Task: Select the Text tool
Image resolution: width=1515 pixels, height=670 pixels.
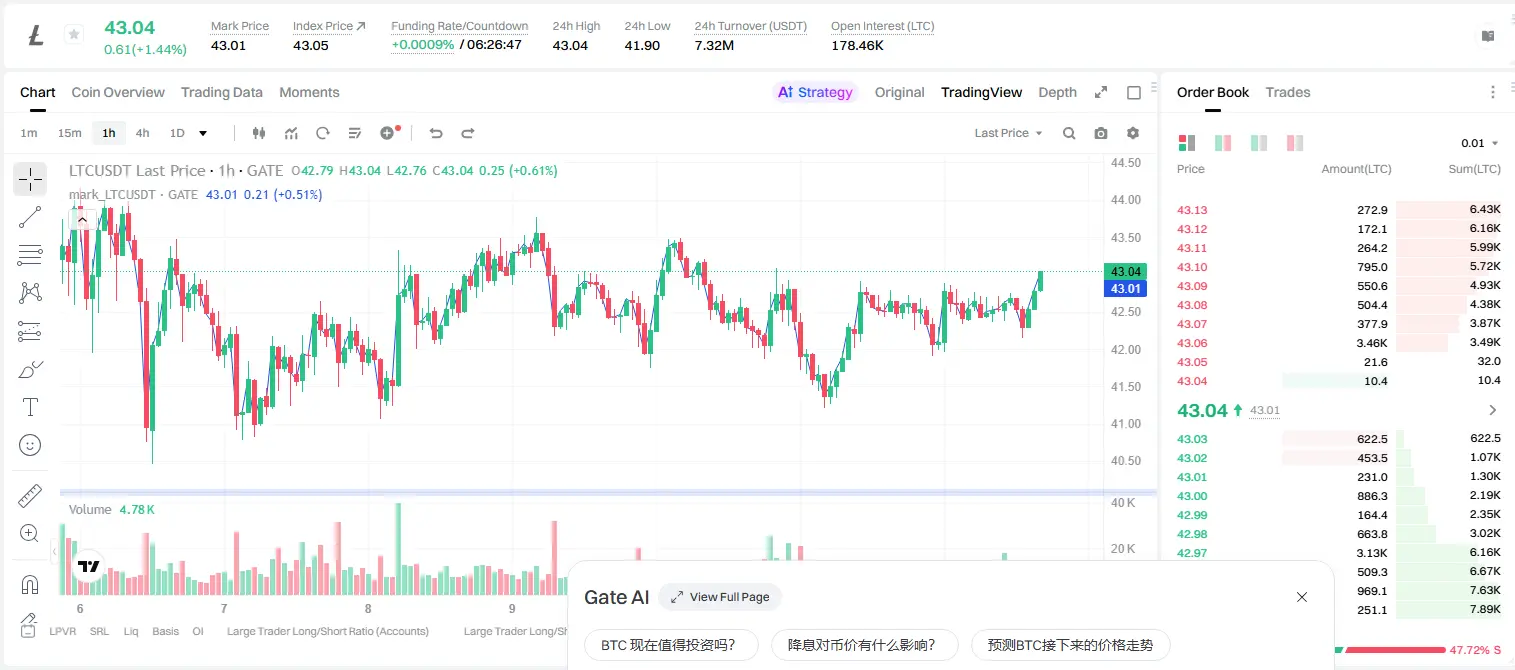Action: 30,407
